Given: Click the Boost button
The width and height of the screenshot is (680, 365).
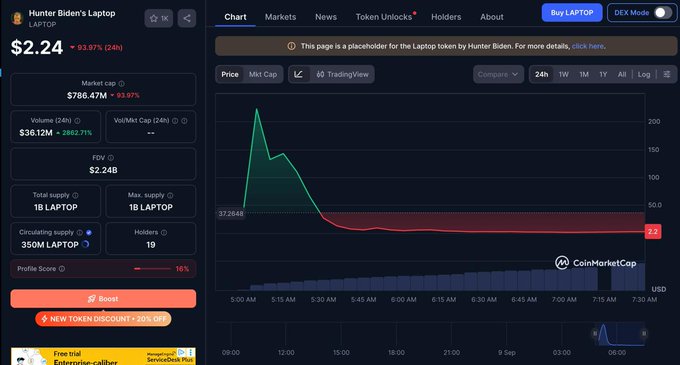Looking at the screenshot, I should (x=103, y=299).
